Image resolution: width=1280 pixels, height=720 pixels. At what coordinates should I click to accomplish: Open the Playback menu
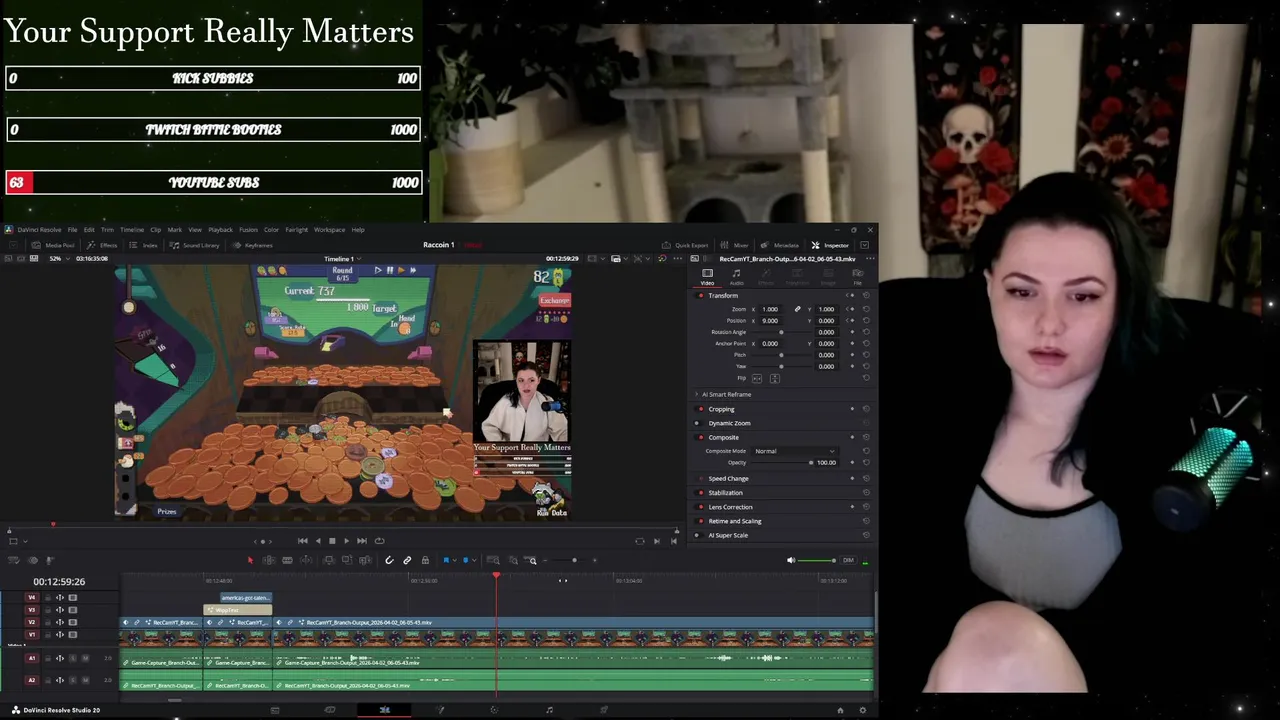220,229
